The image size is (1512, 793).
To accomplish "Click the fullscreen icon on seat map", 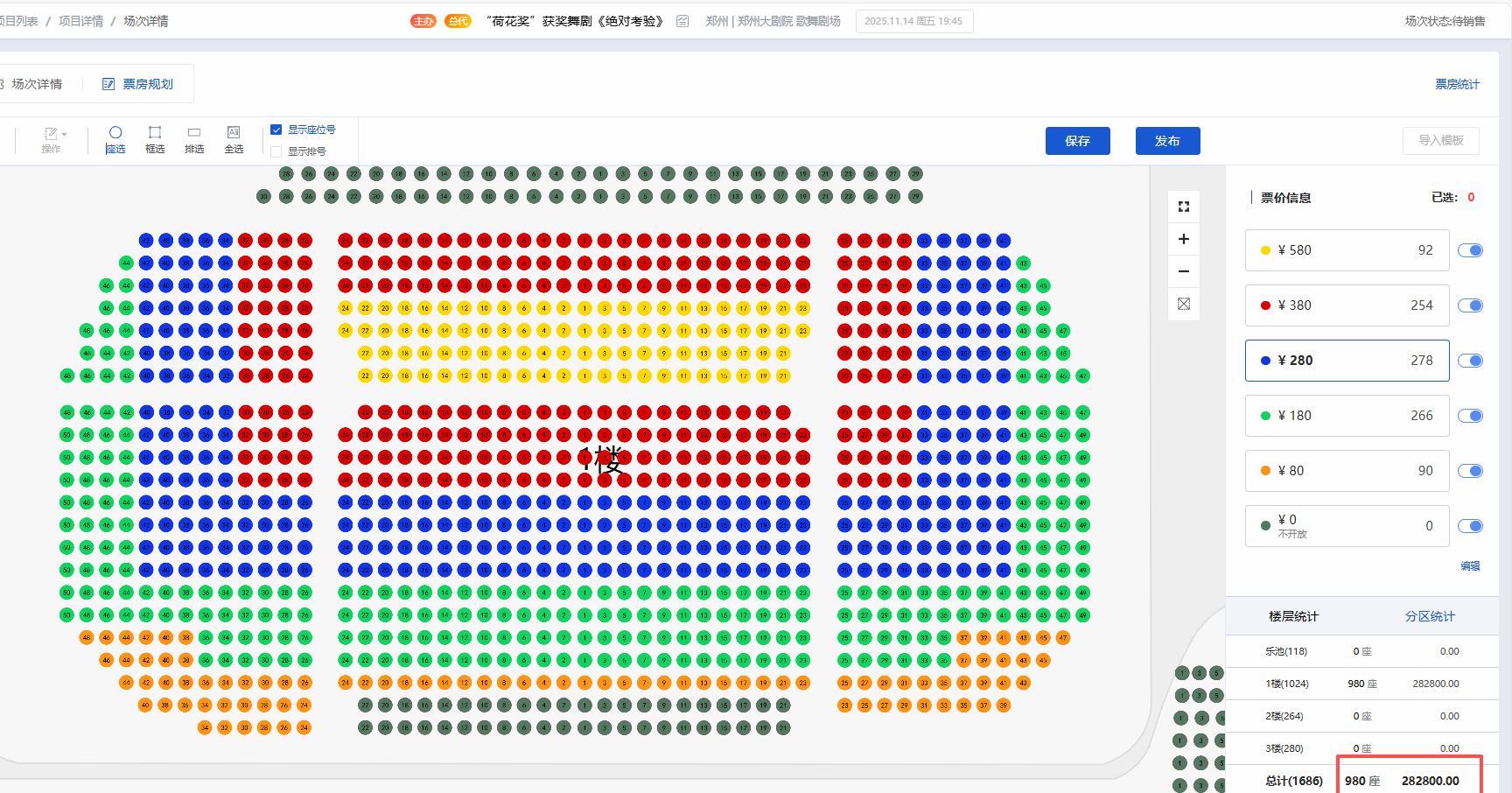I will [1184, 207].
